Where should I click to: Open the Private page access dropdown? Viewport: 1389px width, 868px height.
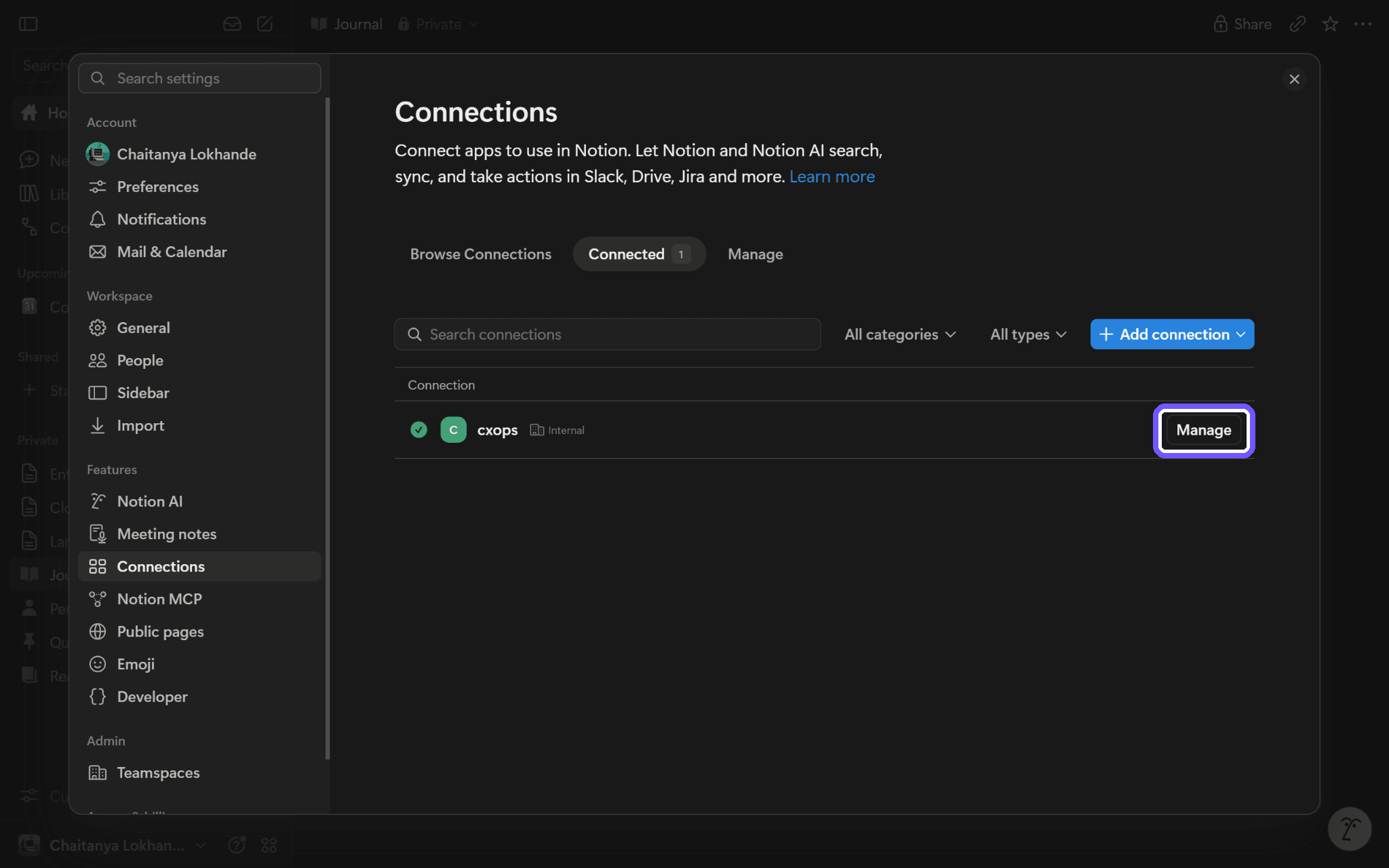(438, 24)
